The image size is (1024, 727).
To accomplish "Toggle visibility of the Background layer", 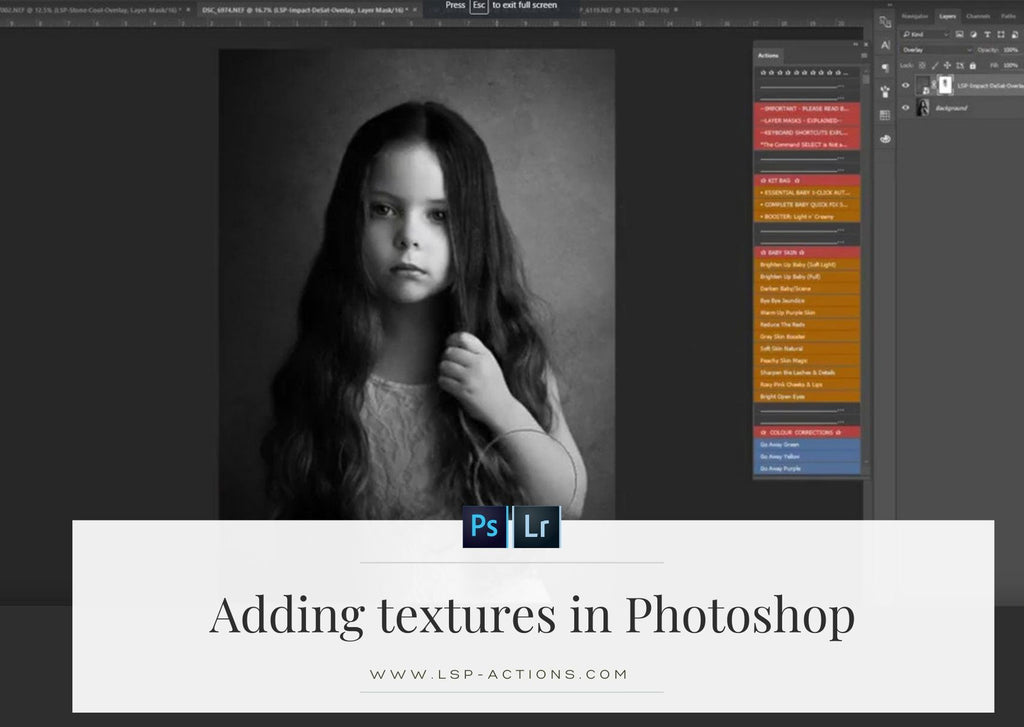I will 906,108.
